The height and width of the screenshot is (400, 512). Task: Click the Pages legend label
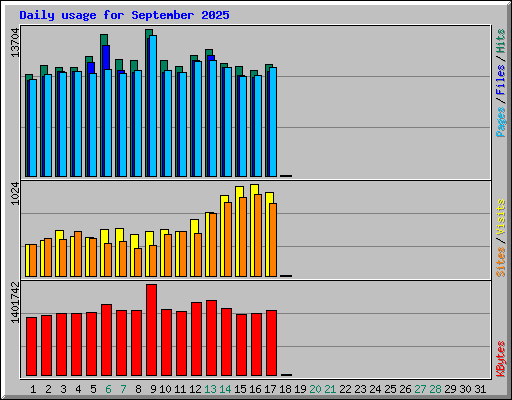pos(501,122)
